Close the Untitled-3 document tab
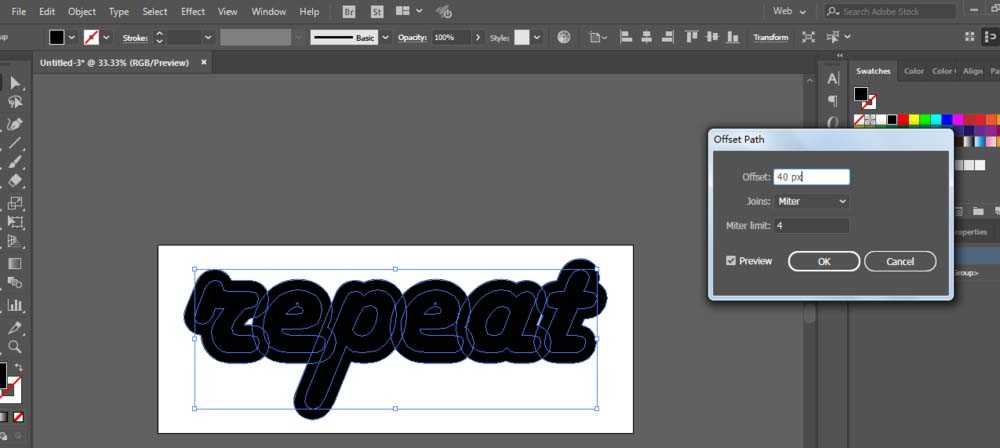The height and width of the screenshot is (448, 1000). (x=204, y=63)
